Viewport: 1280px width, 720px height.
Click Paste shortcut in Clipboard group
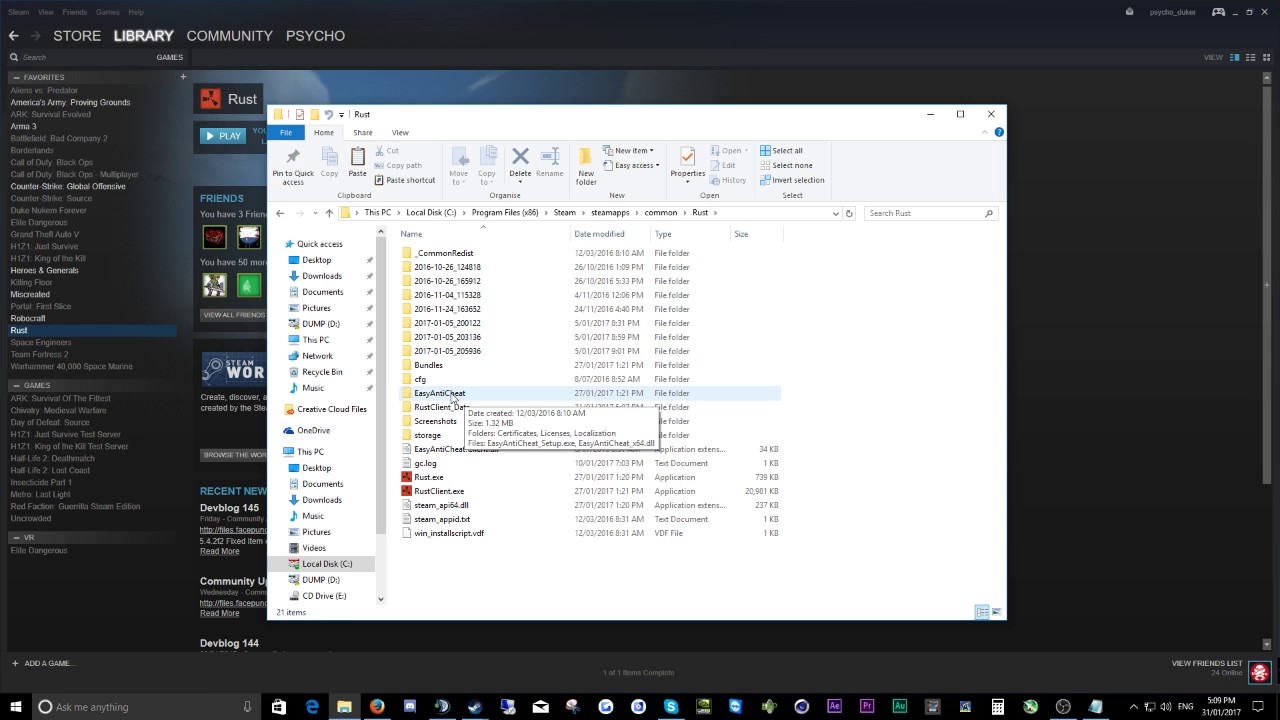tap(404, 180)
